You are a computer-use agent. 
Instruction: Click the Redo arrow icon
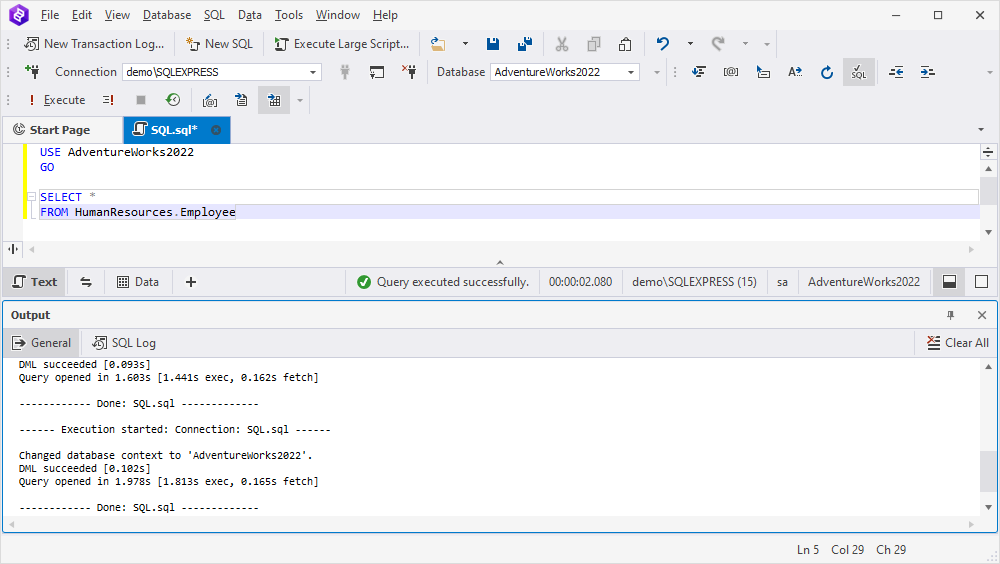719,44
